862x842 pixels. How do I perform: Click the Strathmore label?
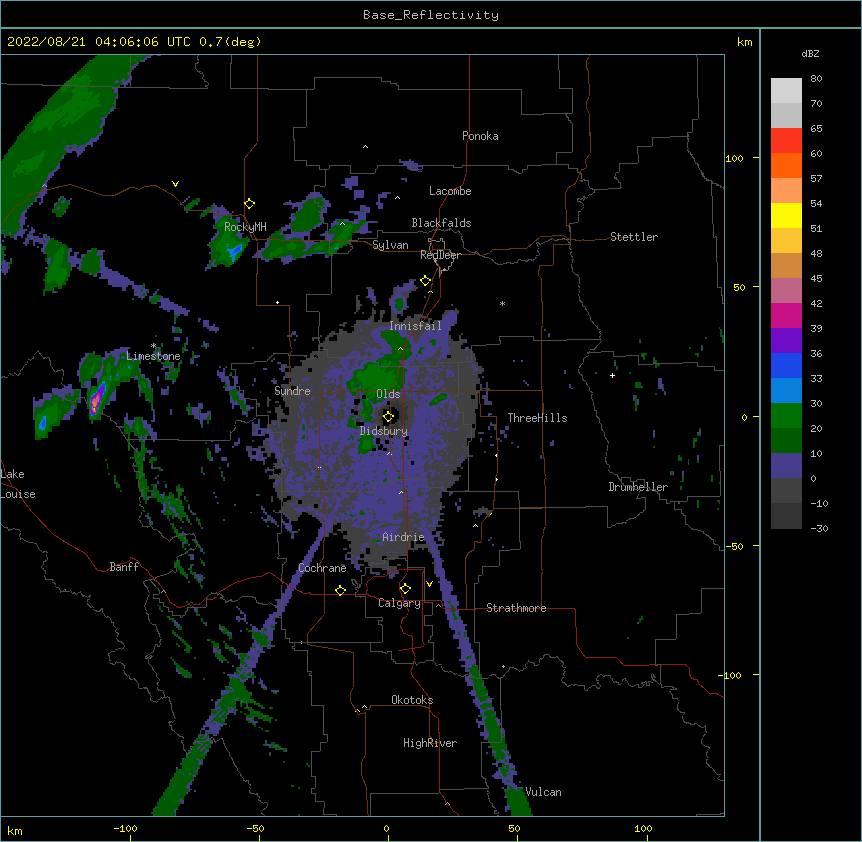pos(516,608)
